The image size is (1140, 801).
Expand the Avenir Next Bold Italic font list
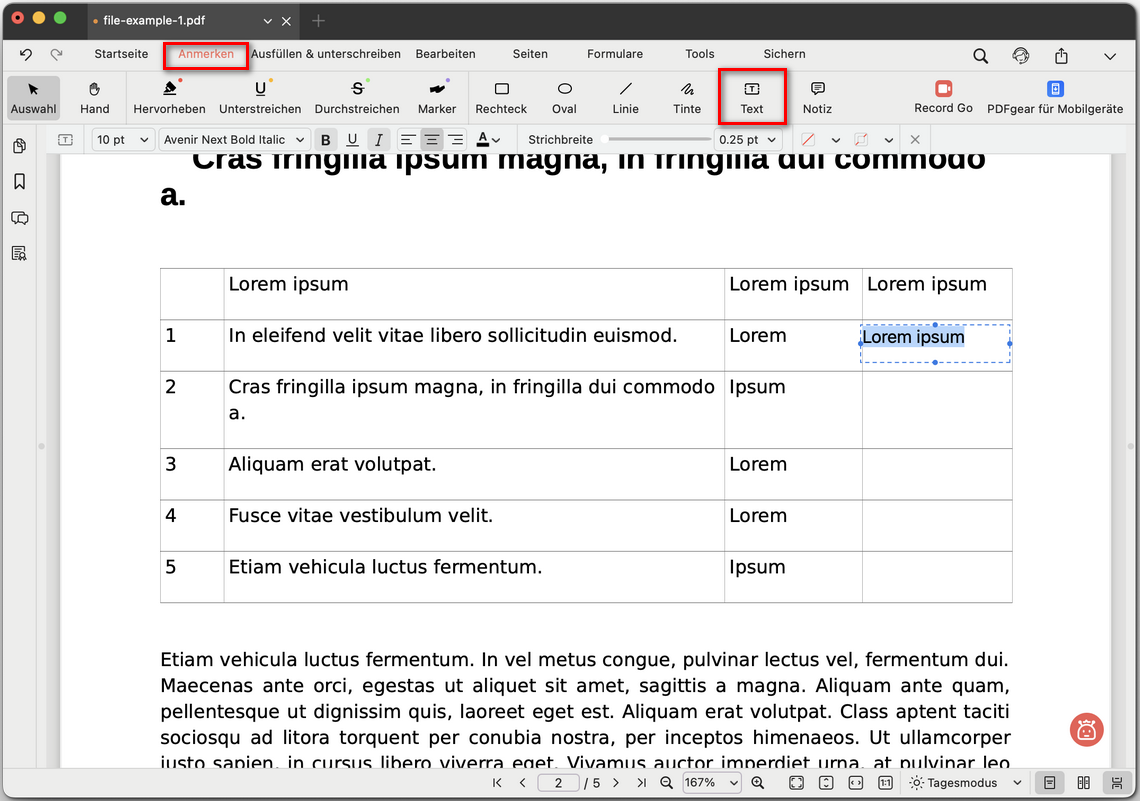233,140
